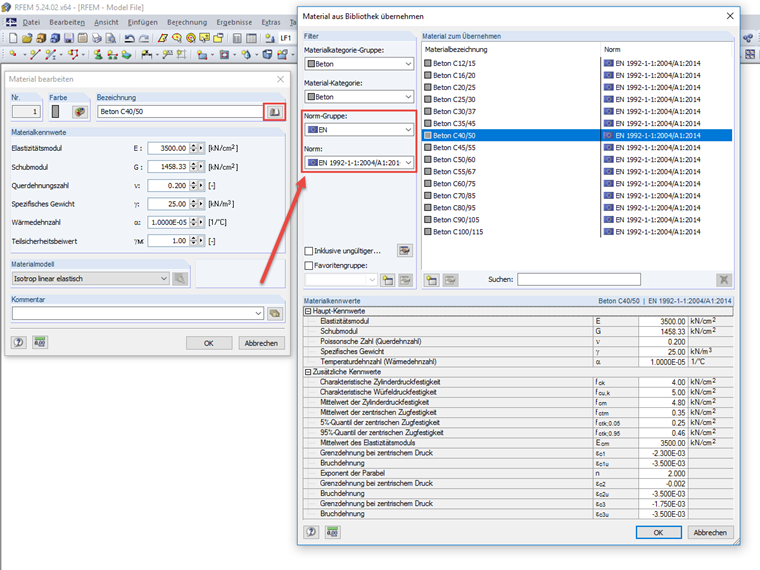Click the material color picker icon

click(x=79, y=112)
